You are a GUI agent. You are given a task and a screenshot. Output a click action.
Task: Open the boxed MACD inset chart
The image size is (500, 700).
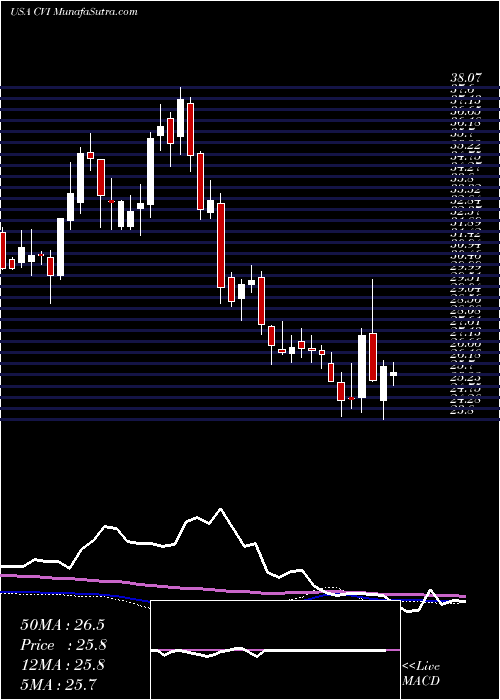coord(275,650)
